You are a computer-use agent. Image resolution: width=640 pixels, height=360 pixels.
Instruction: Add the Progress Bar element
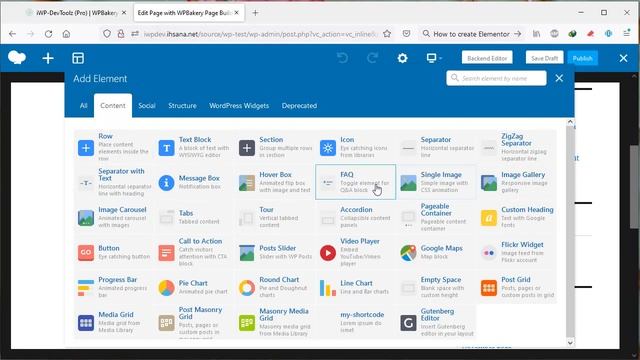click(x=114, y=287)
